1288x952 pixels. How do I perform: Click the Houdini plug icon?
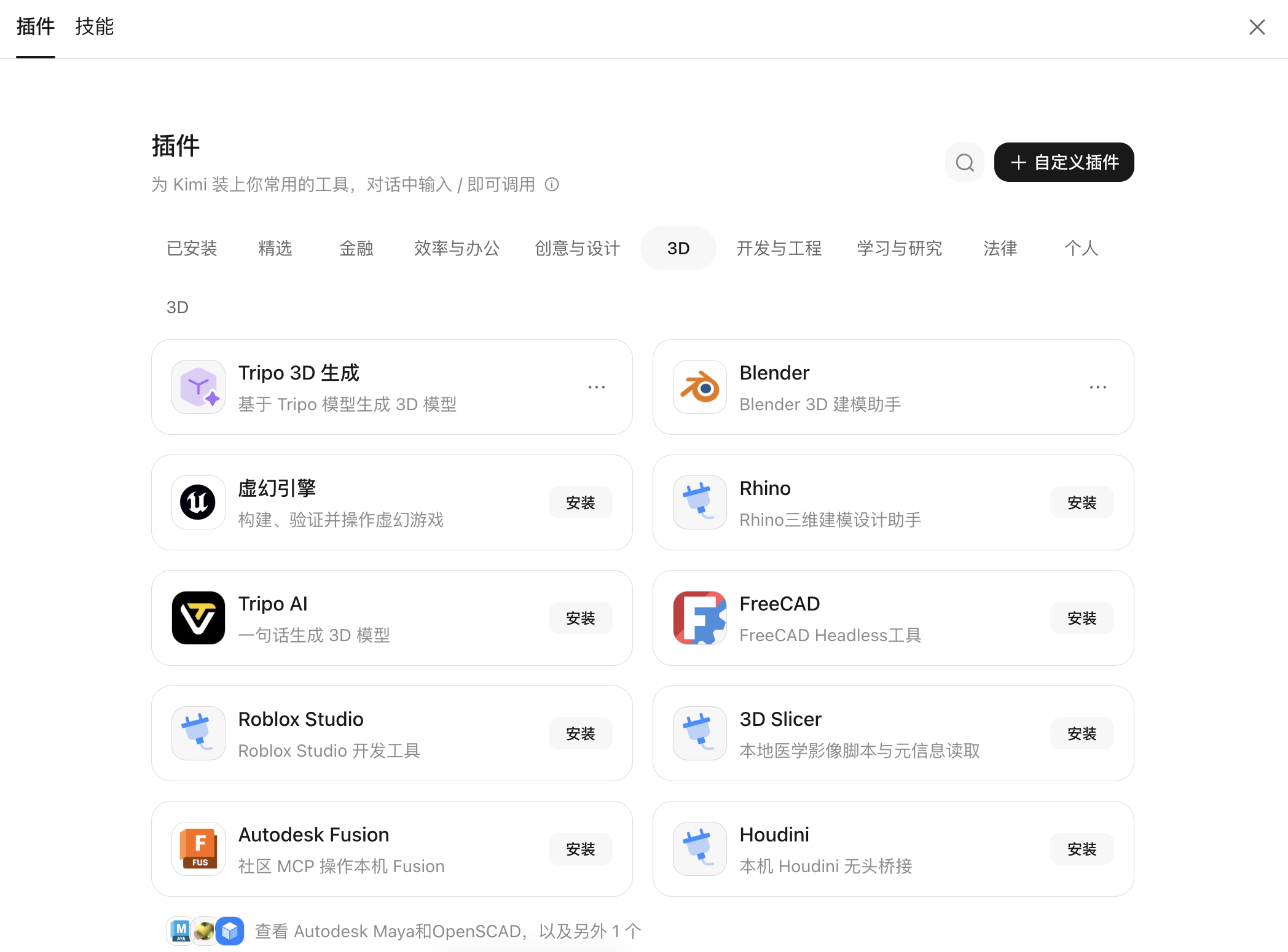[700, 849]
